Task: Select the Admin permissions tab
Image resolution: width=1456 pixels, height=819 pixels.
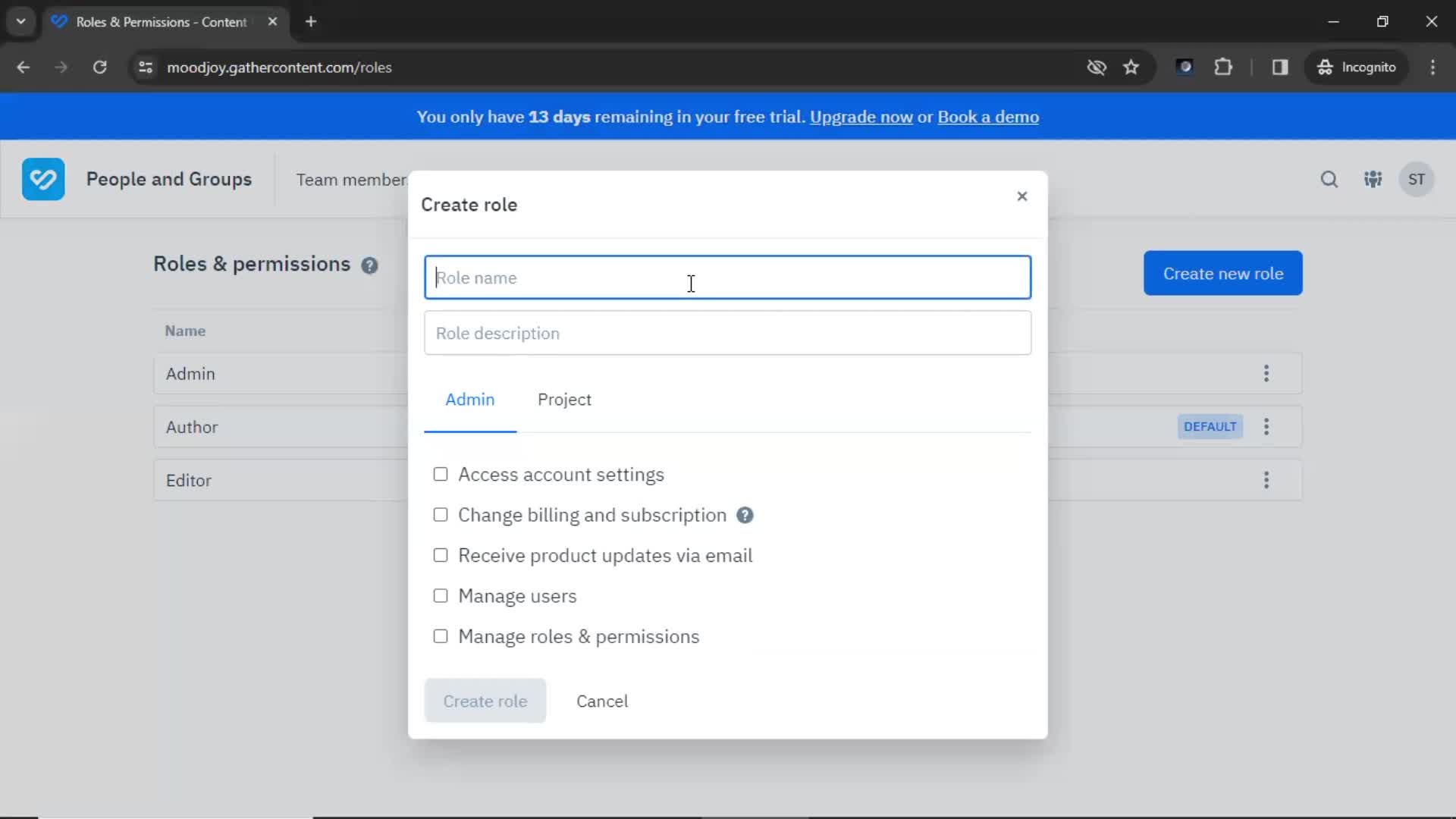Action: [x=470, y=399]
